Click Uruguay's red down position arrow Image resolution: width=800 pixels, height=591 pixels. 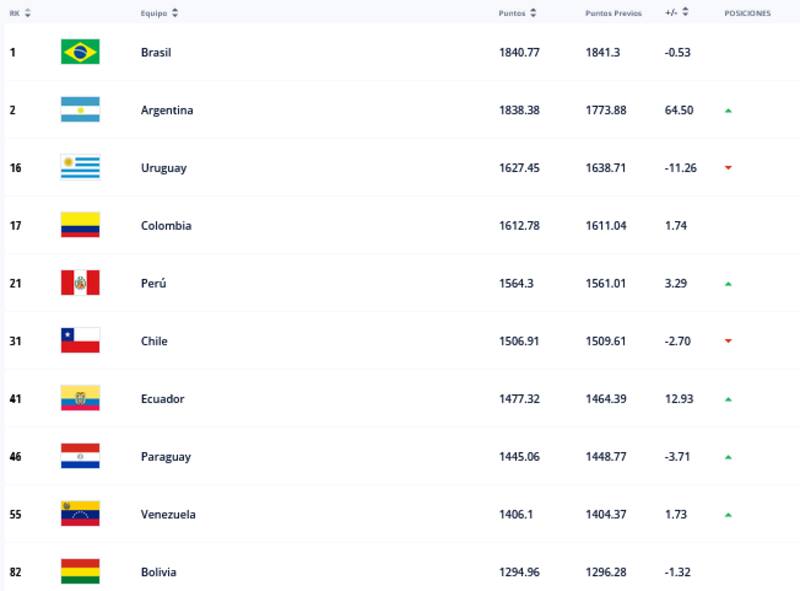click(x=728, y=168)
